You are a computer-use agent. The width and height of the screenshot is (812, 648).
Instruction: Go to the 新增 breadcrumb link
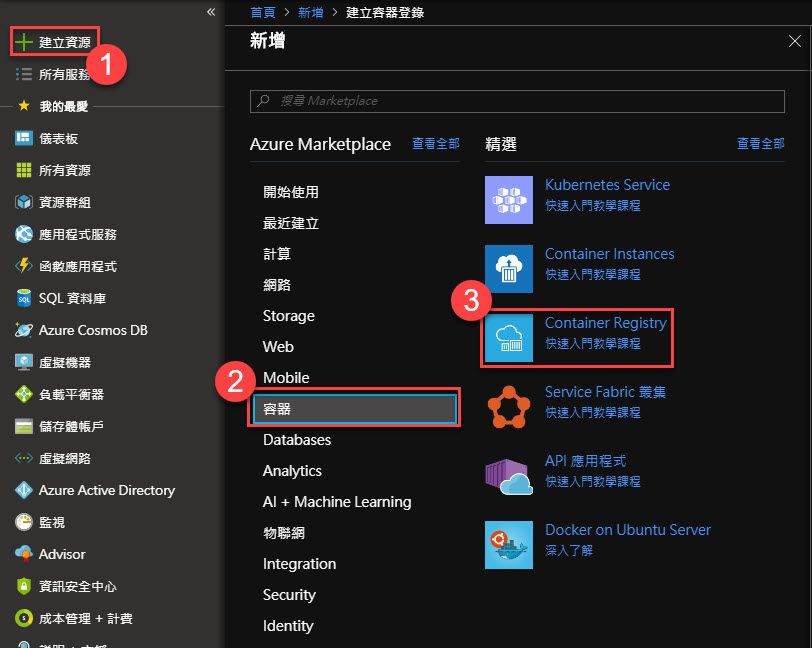pos(310,12)
